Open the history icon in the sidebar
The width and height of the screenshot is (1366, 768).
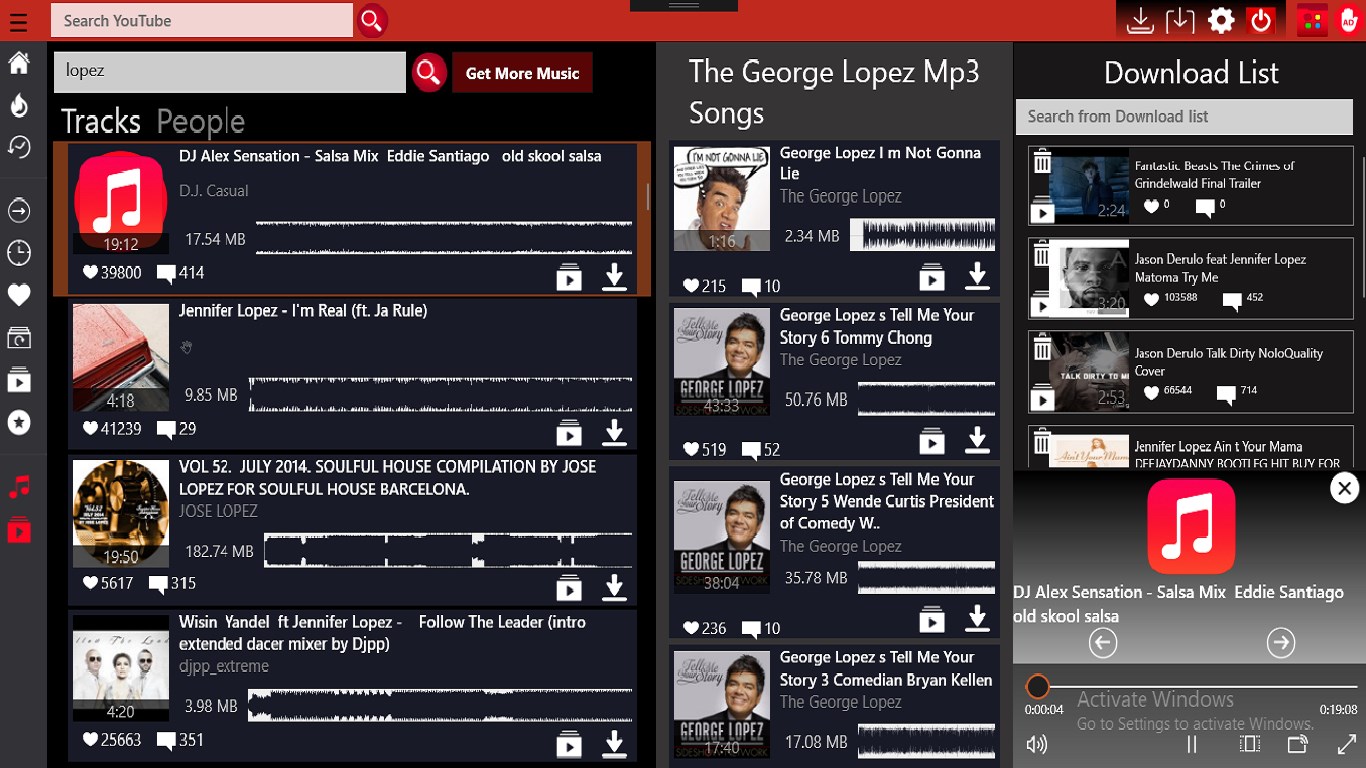[x=18, y=147]
